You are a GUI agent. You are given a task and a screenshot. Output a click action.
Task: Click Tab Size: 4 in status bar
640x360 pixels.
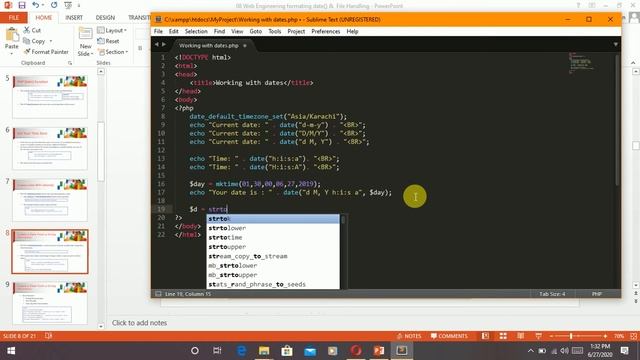[x=552, y=294]
